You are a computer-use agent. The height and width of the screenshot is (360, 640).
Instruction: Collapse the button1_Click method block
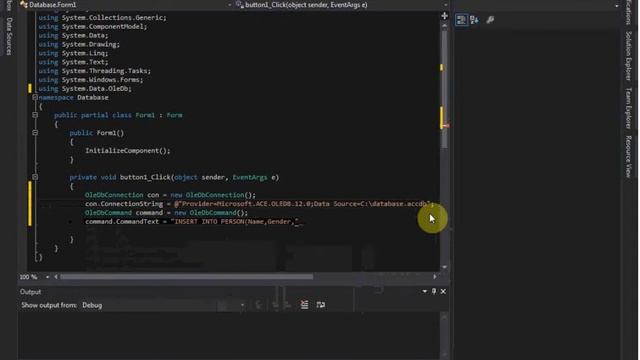click(x=35, y=177)
